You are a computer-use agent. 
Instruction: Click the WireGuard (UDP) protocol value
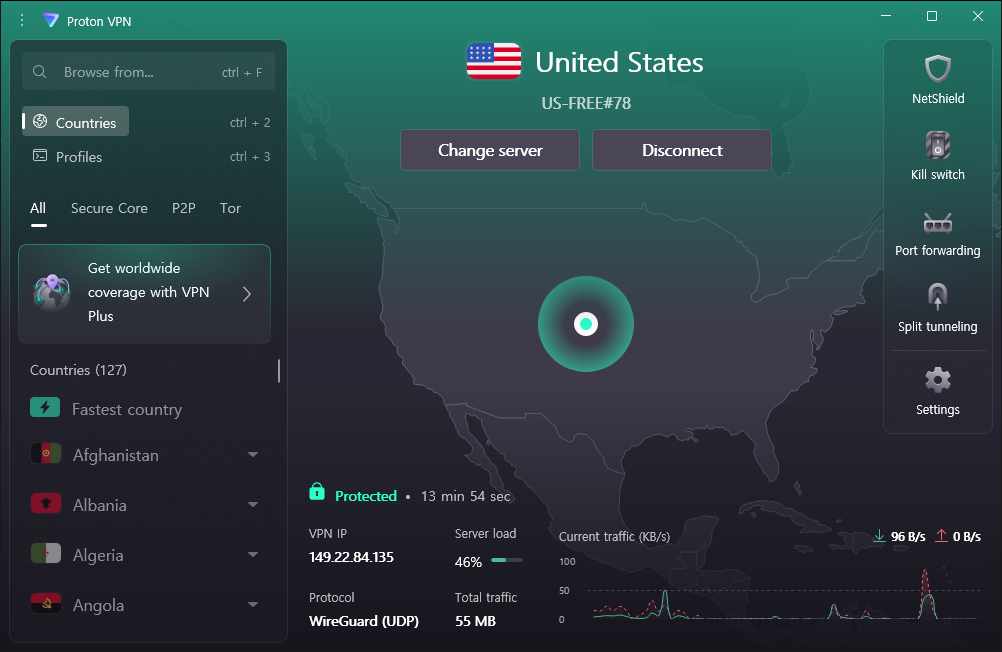point(364,621)
